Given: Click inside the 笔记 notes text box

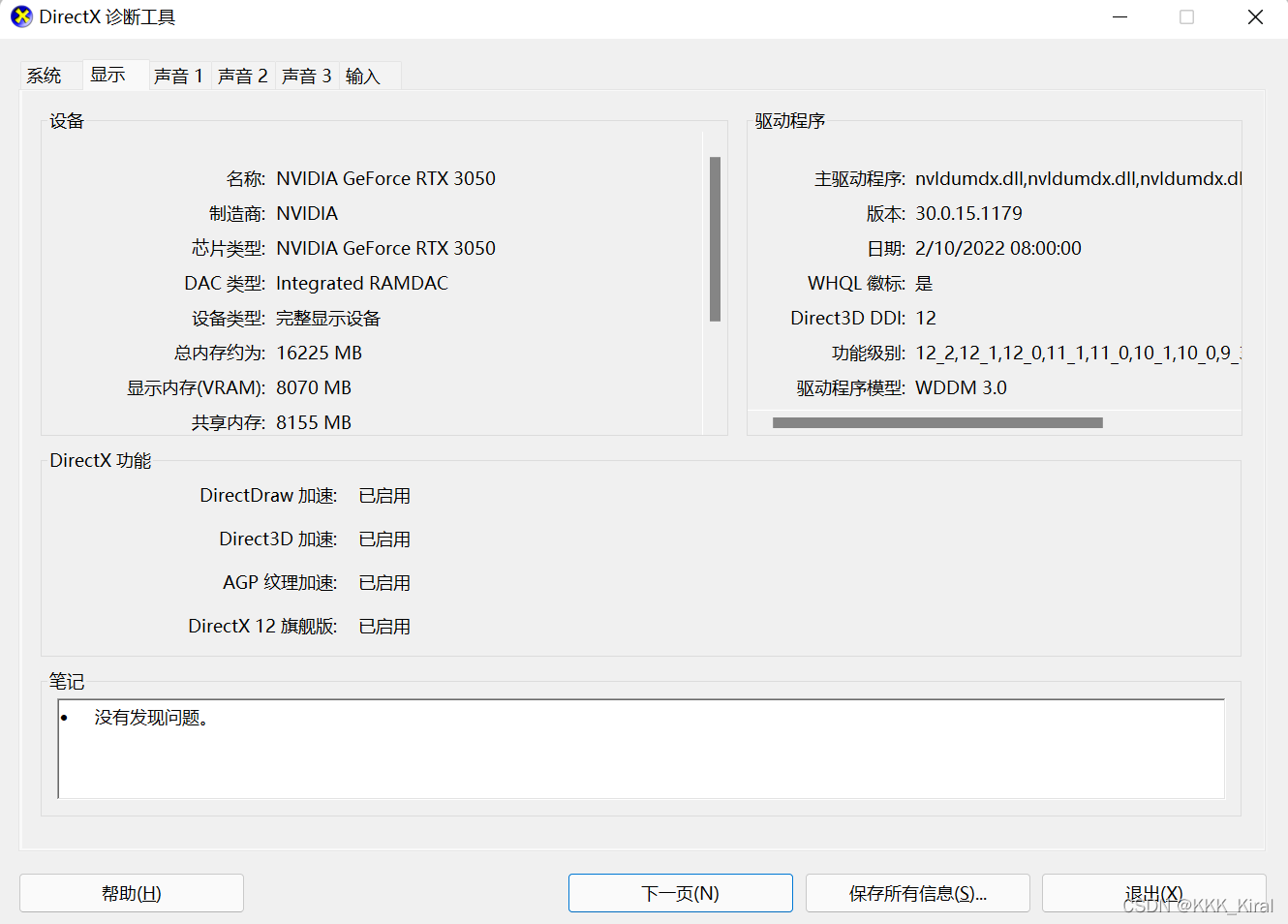Looking at the screenshot, I should pos(641,749).
